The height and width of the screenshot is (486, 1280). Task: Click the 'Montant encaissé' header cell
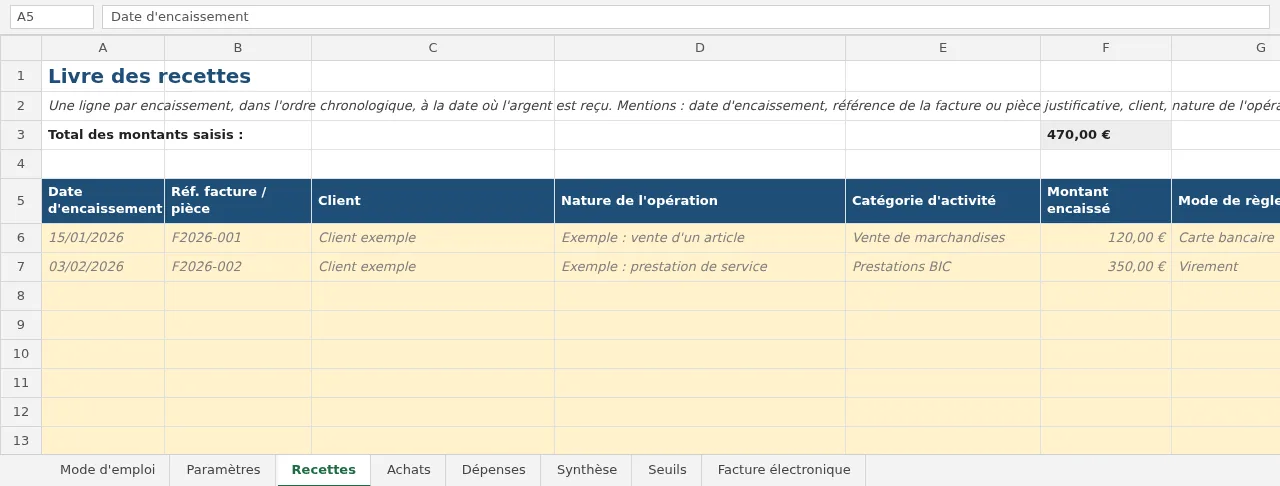1106,201
